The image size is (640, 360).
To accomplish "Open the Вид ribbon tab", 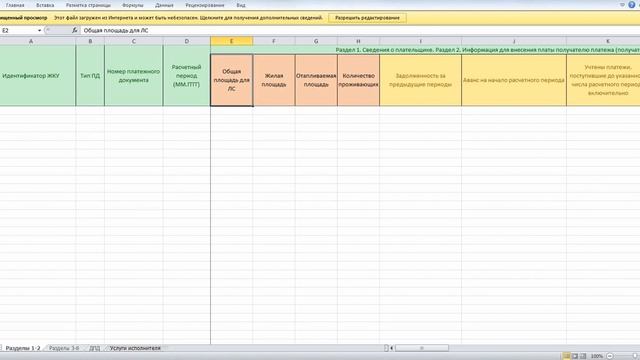I will (x=241, y=5).
